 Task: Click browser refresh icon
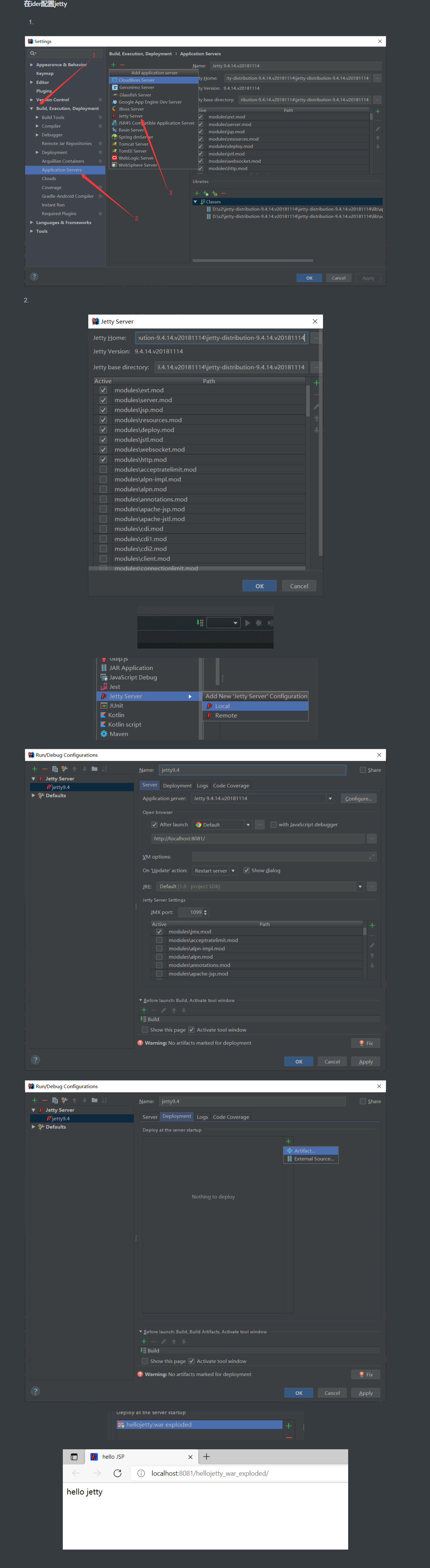tap(117, 1473)
